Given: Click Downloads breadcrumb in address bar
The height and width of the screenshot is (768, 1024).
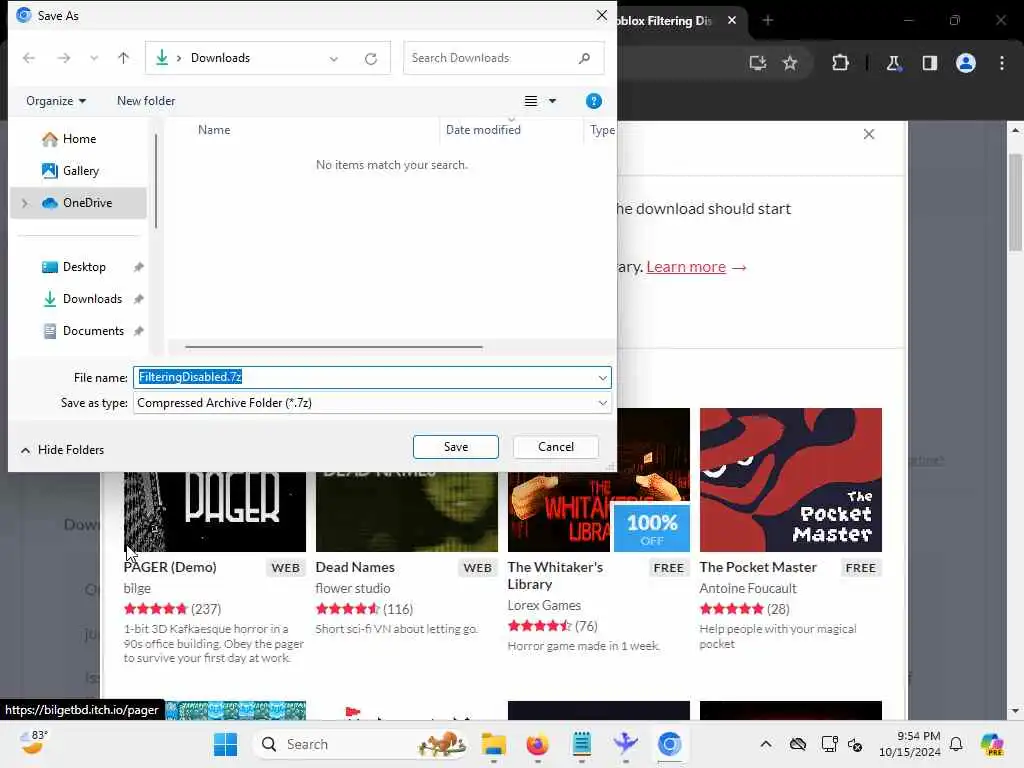Looking at the screenshot, I should coord(220,58).
